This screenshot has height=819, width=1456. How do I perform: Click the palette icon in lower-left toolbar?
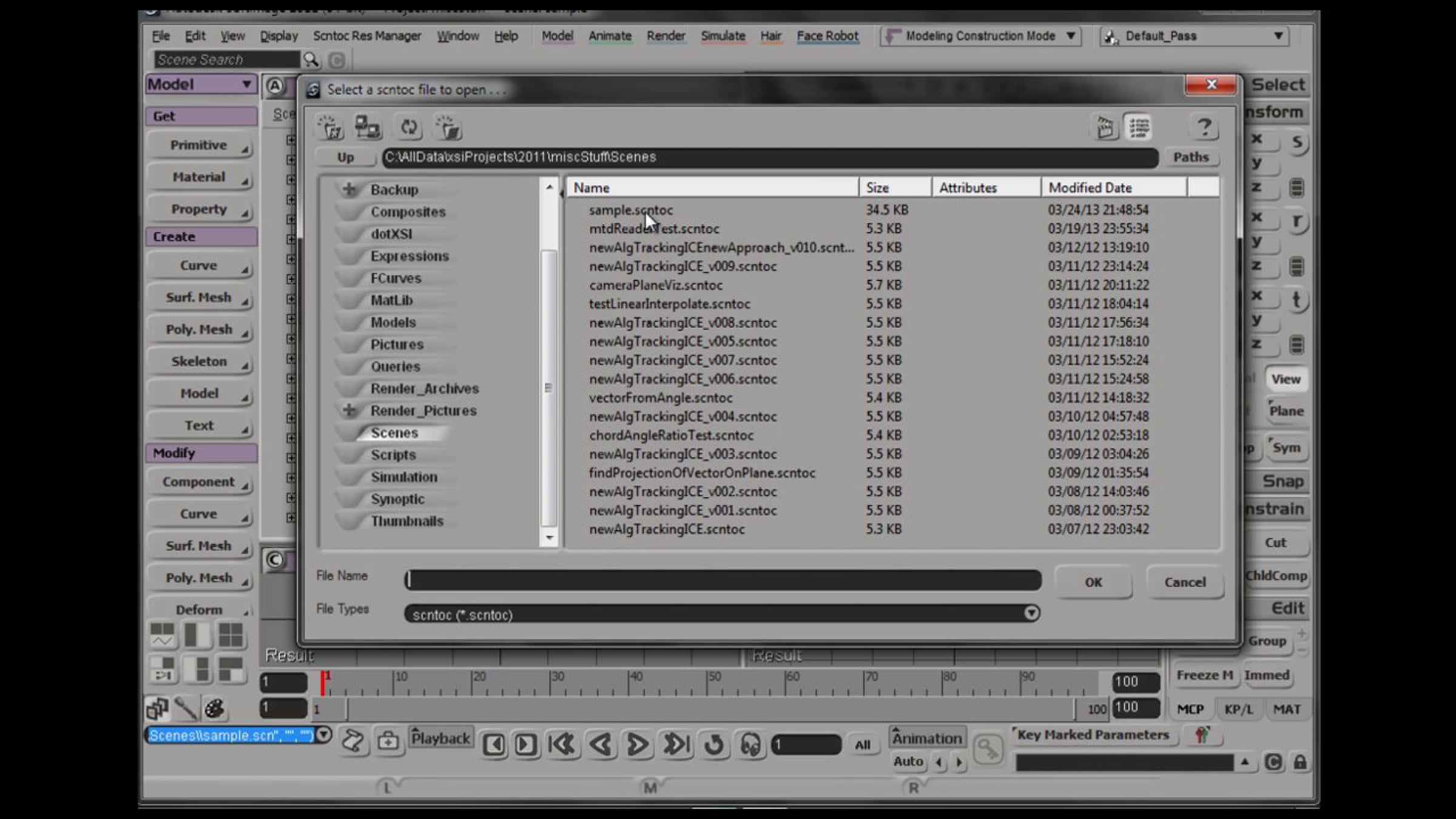pyautogui.click(x=215, y=708)
